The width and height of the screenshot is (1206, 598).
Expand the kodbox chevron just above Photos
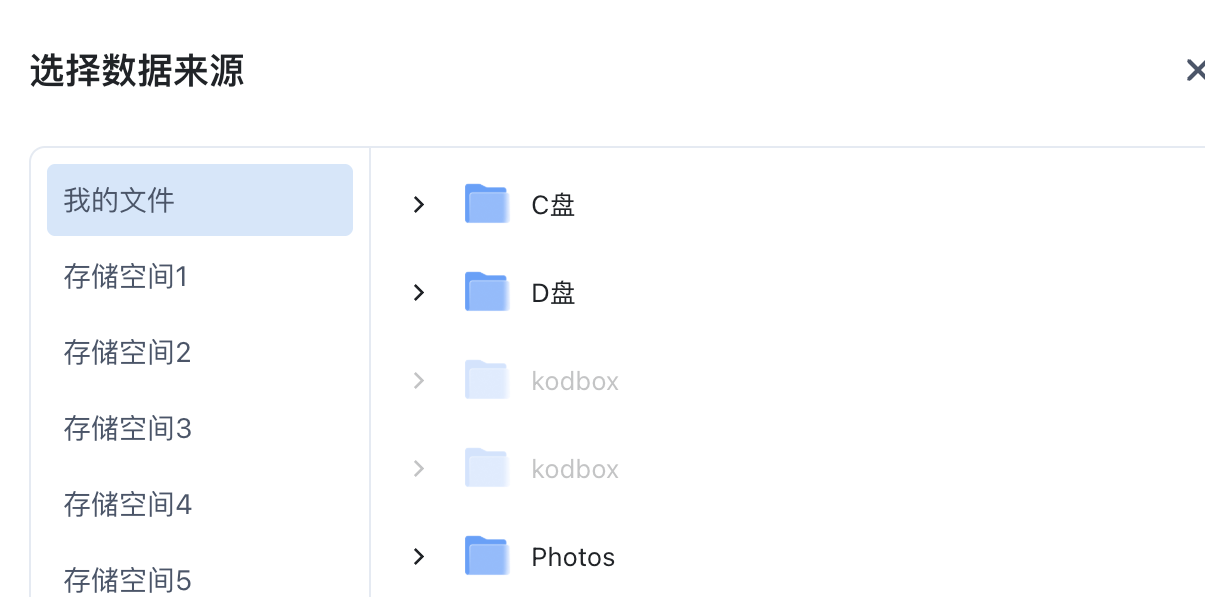click(x=419, y=468)
